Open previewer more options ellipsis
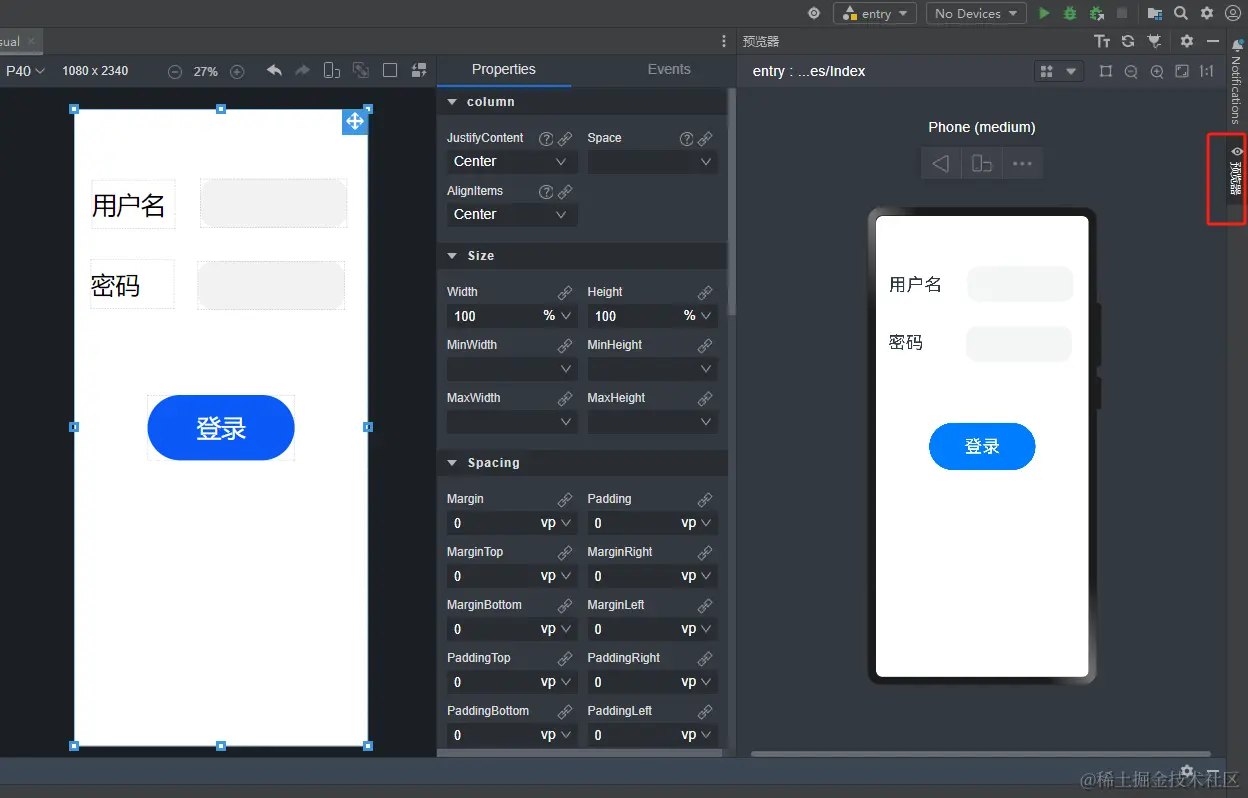This screenshot has width=1248, height=798. click(1022, 163)
